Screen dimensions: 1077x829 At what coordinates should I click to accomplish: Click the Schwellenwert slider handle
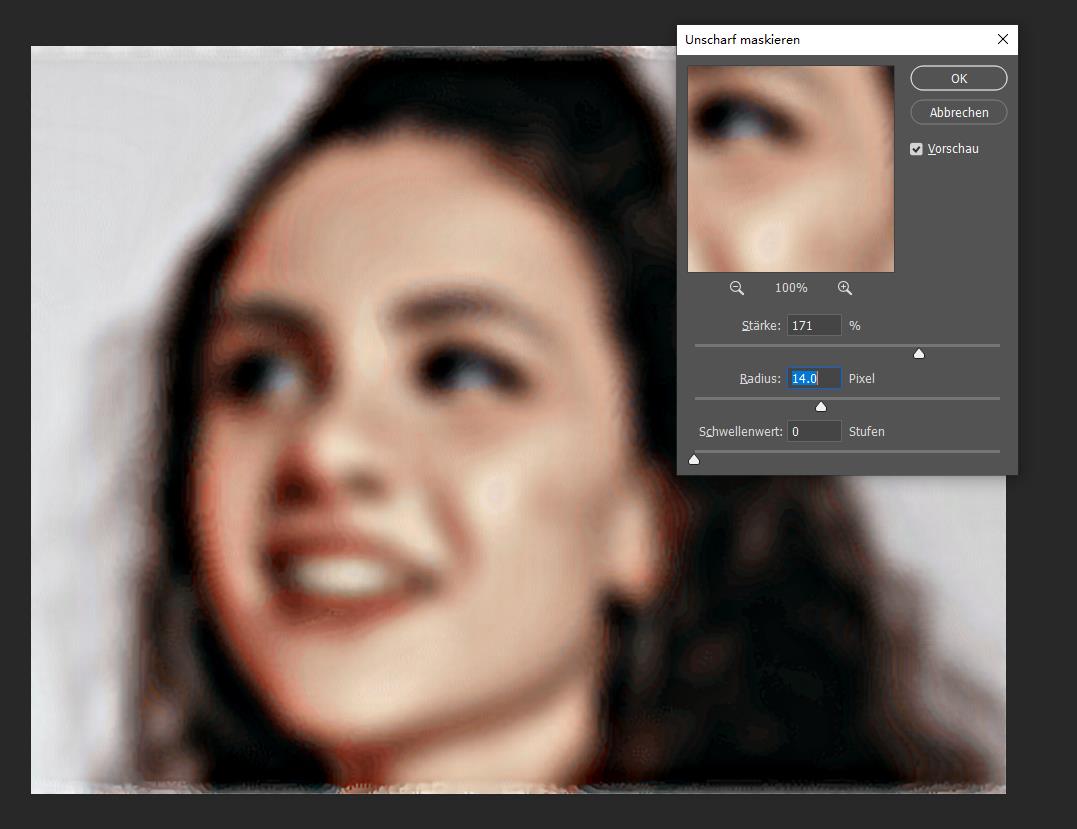(695, 459)
